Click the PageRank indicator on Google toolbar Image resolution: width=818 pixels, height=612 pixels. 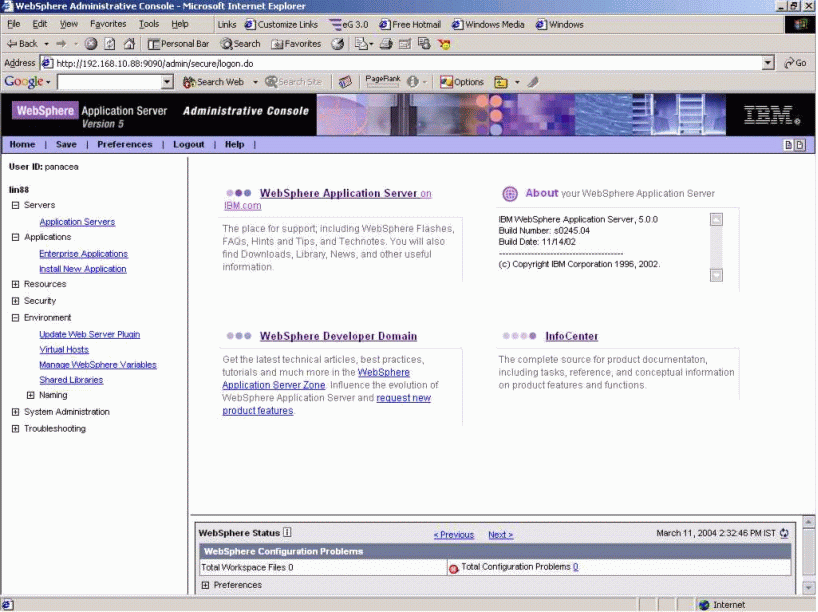tap(382, 81)
